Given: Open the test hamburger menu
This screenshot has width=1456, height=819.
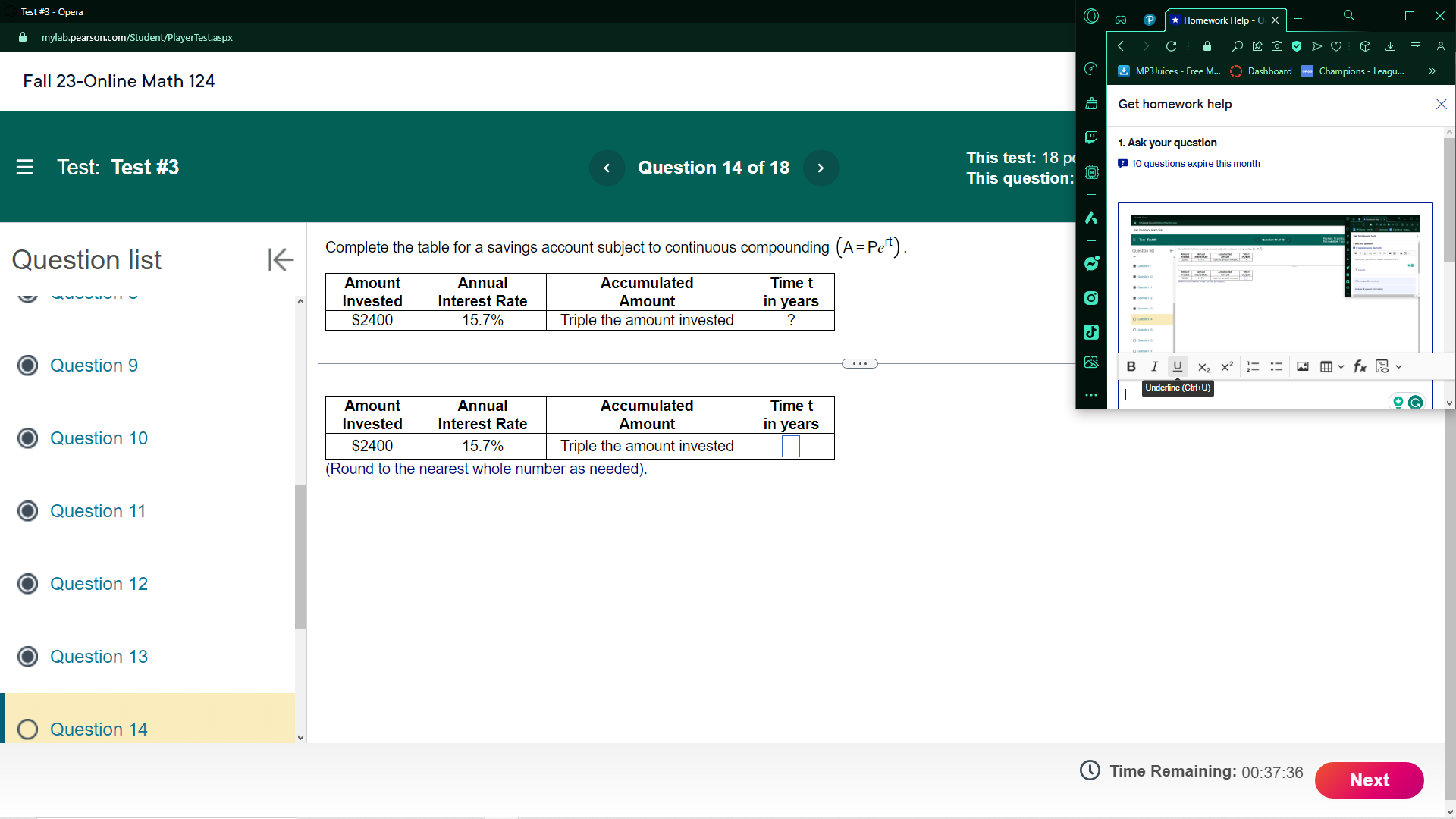Looking at the screenshot, I should click(x=25, y=167).
